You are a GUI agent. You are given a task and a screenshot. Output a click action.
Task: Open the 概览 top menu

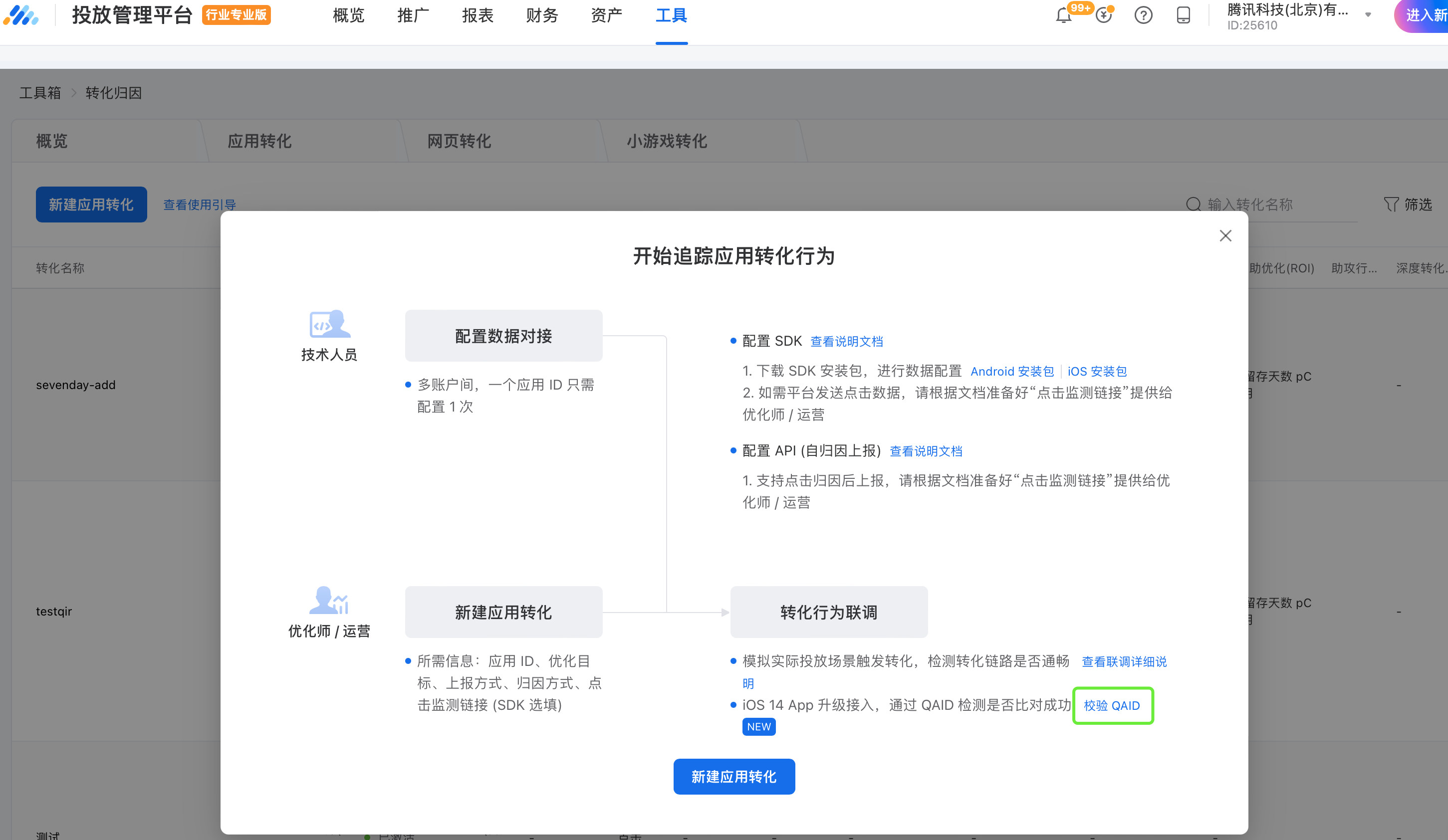pos(349,15)
